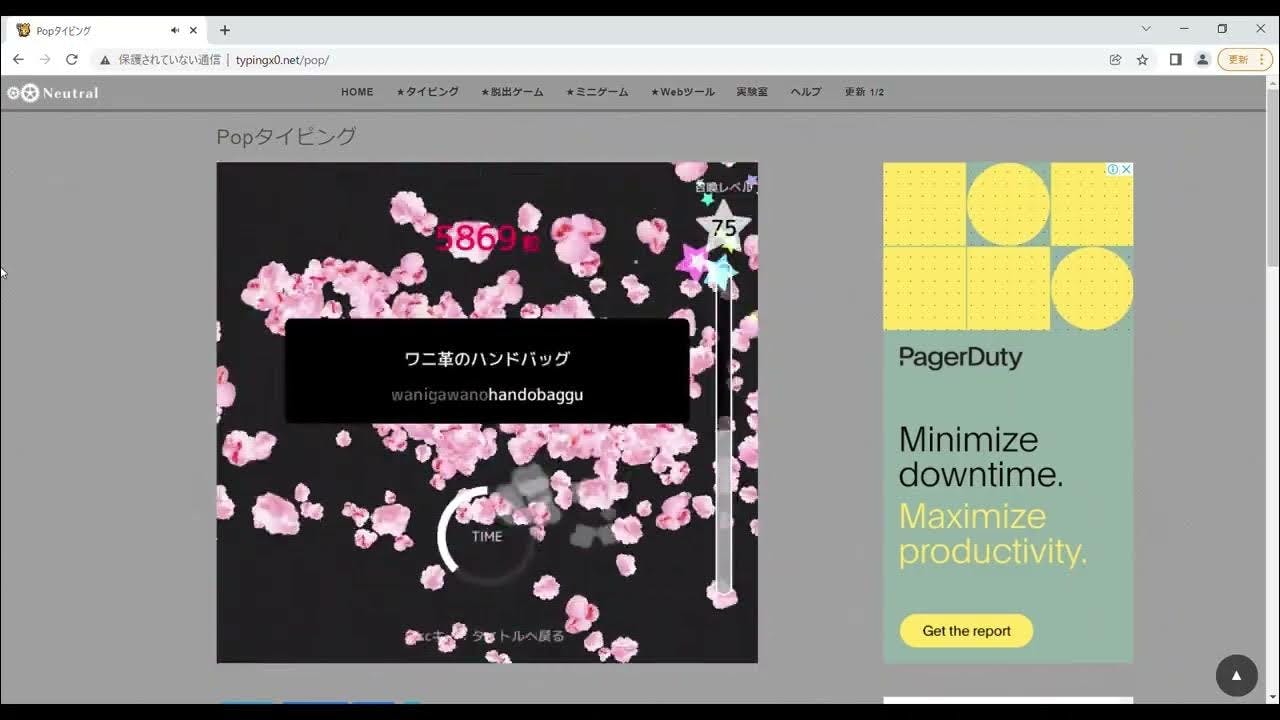Open the HOME menu item
The width and height of the screenshot is (1280, 720).
click(x=357, y=92)
